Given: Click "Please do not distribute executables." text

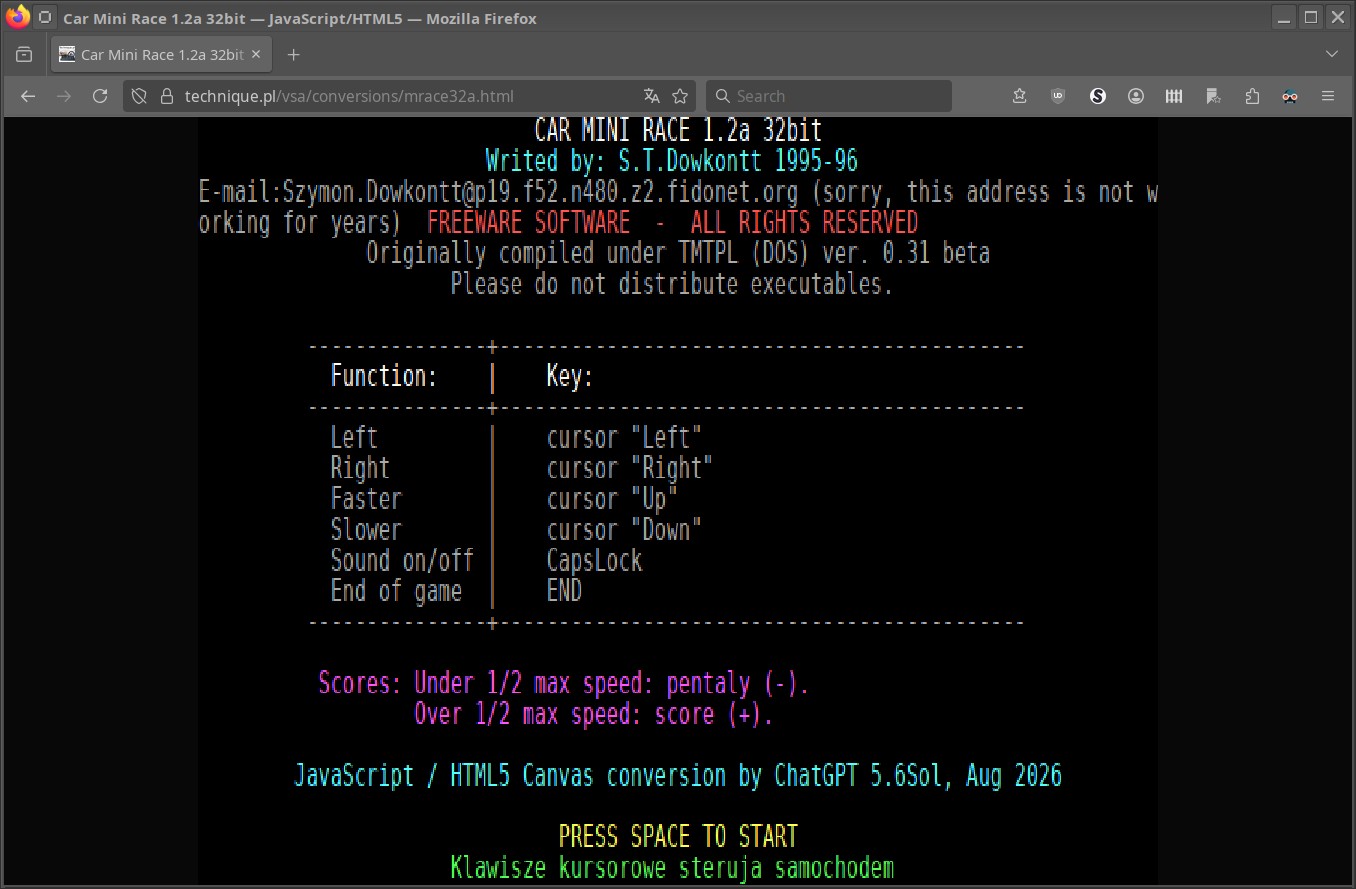Looking at the screenshot, I should (x=671, y=284).
